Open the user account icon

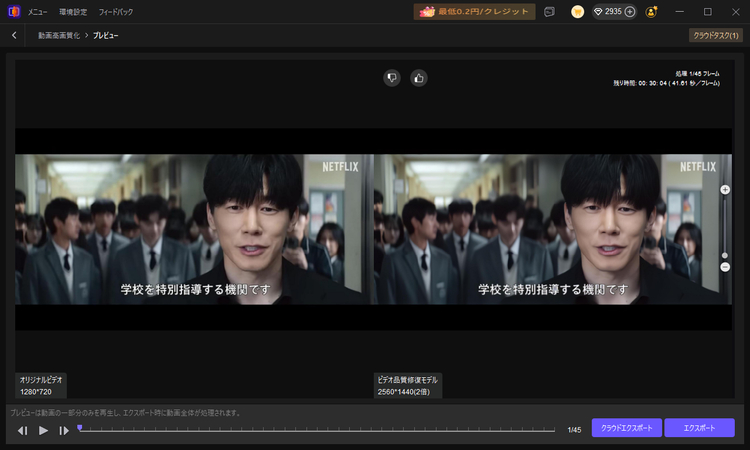651,12
